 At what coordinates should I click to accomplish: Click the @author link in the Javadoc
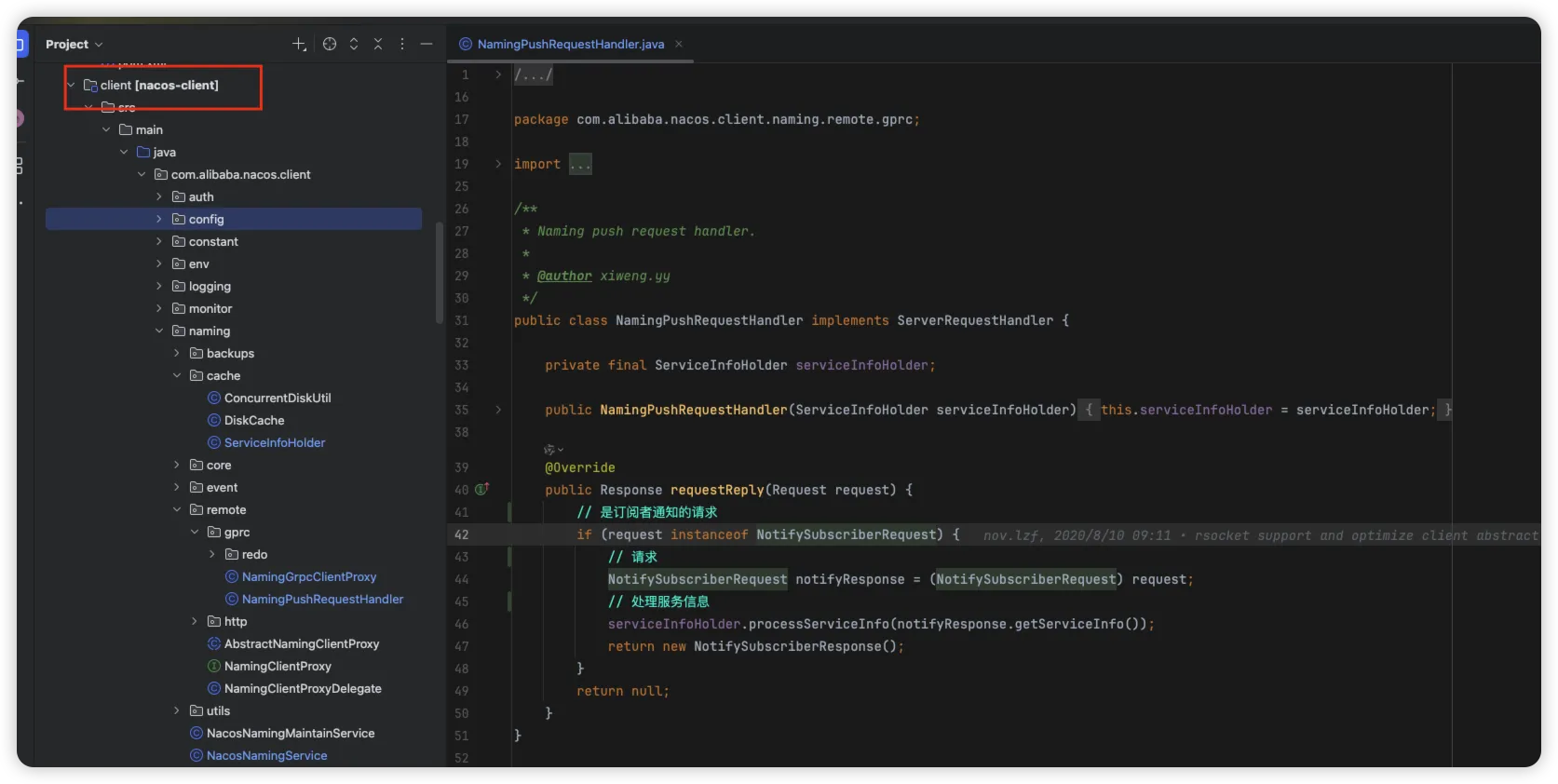tap(564, 276)
